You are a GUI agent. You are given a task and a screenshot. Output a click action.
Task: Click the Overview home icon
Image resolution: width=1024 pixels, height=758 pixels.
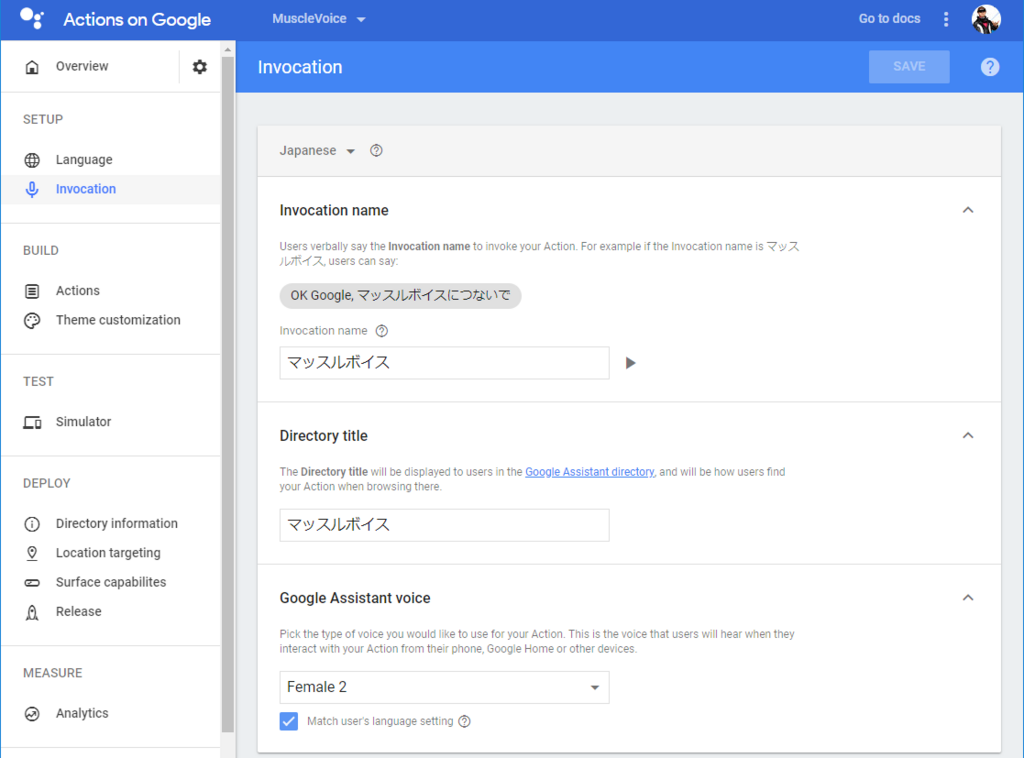[x=32, y=67]
